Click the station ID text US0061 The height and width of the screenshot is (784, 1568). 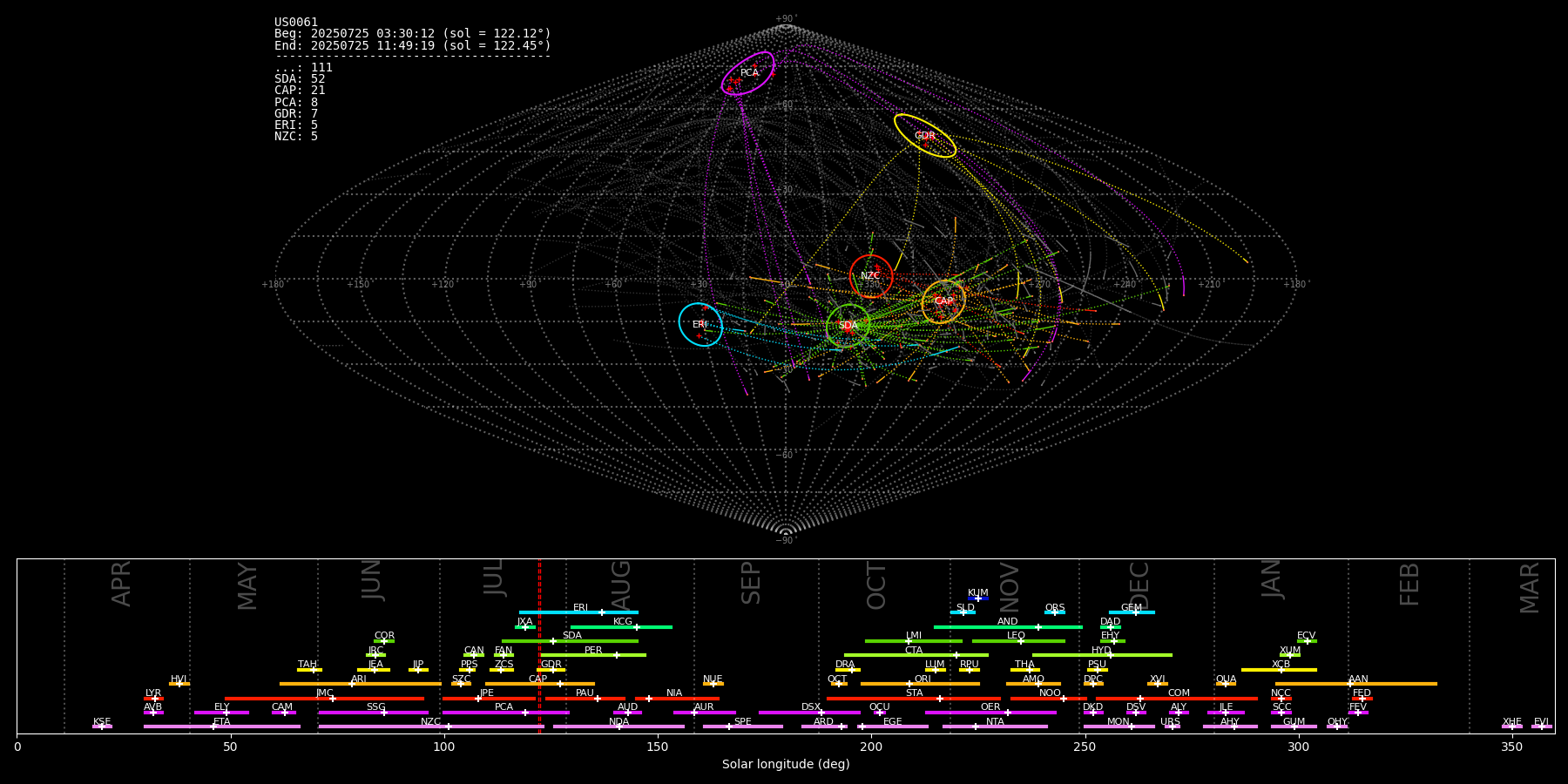coord(296,23)
